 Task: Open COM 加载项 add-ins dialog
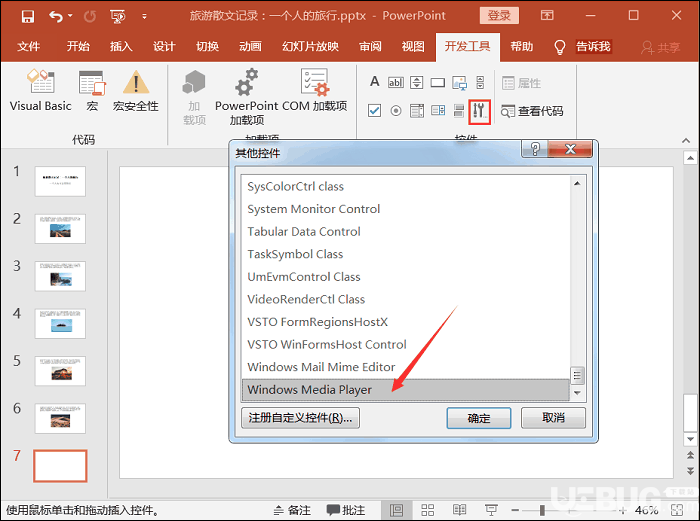[314, 90]
